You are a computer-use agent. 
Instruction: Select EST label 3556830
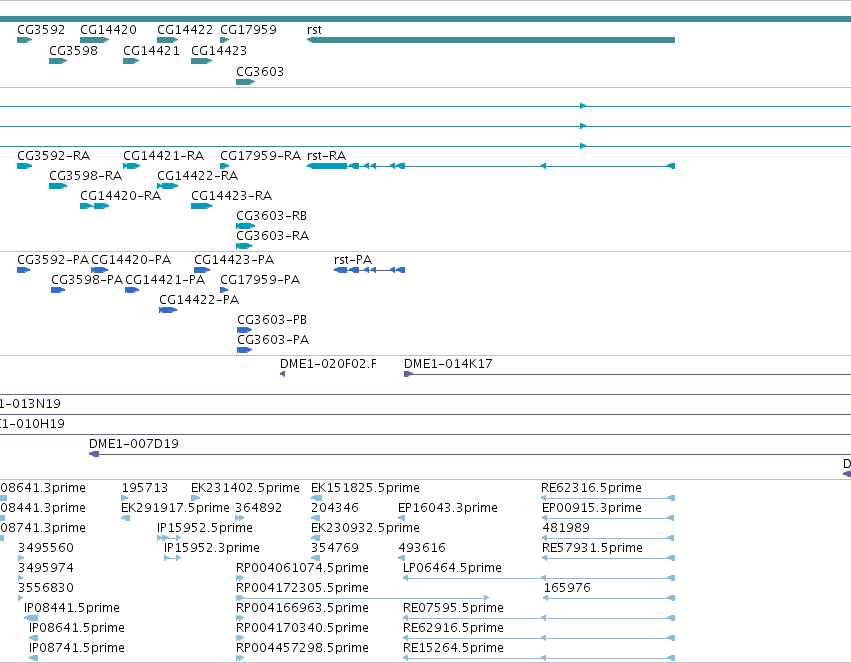(46, 589)
